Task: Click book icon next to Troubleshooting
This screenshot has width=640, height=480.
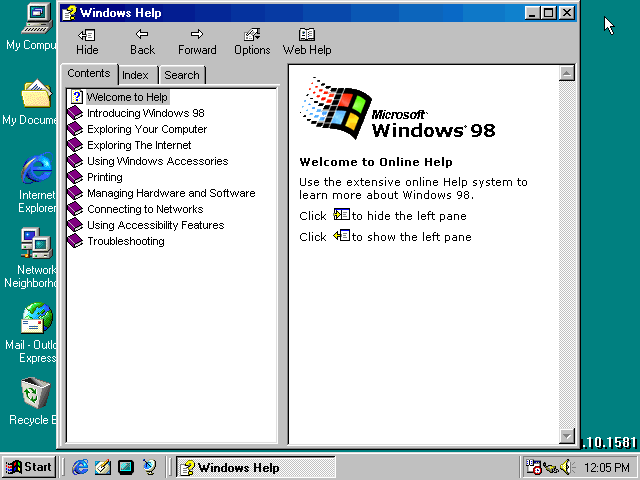Action: (x=75, y=241)
